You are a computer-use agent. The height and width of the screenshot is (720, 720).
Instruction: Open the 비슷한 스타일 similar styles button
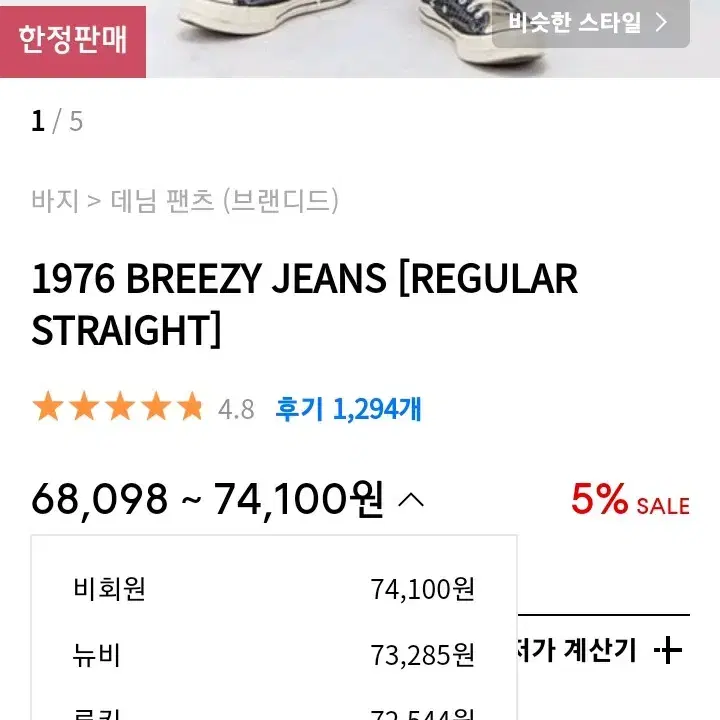pos(591,23)
